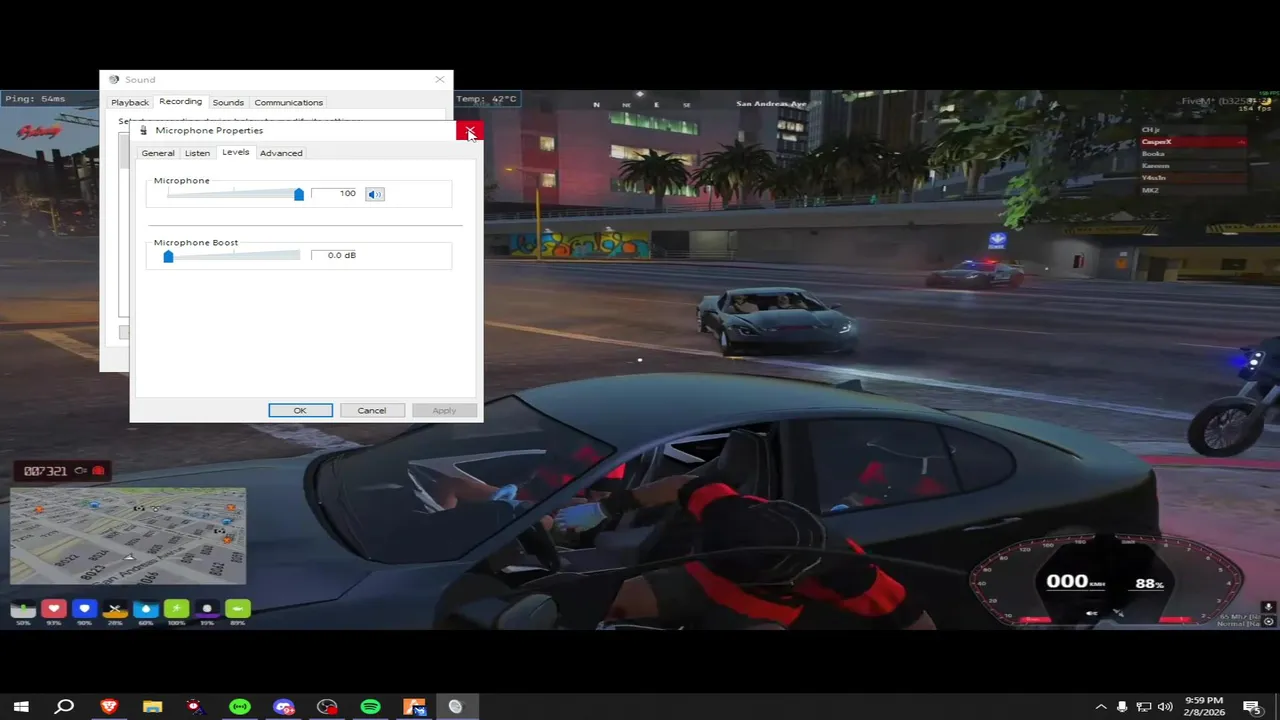Open the Playback tab in the Sound window

pos(130,102)
